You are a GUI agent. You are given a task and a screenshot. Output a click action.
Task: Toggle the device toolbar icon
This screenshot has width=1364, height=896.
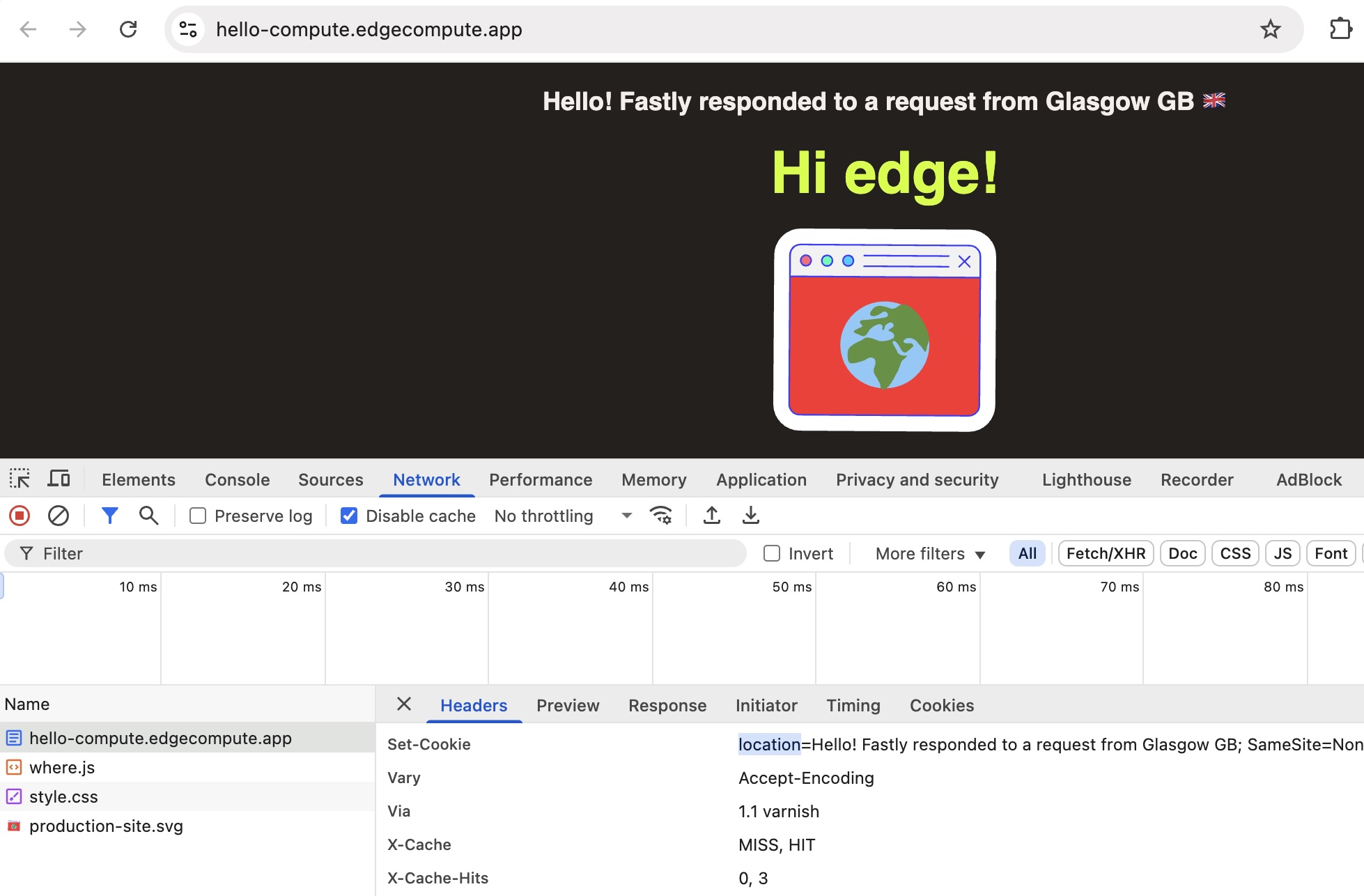point(59,479)
